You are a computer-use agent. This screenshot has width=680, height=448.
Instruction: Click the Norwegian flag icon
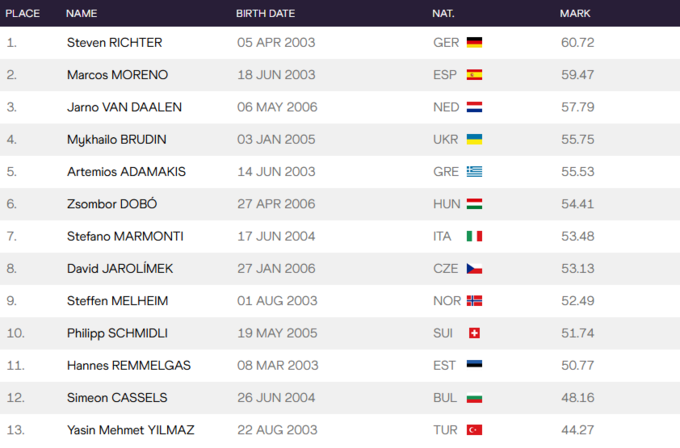click(474, 301)
